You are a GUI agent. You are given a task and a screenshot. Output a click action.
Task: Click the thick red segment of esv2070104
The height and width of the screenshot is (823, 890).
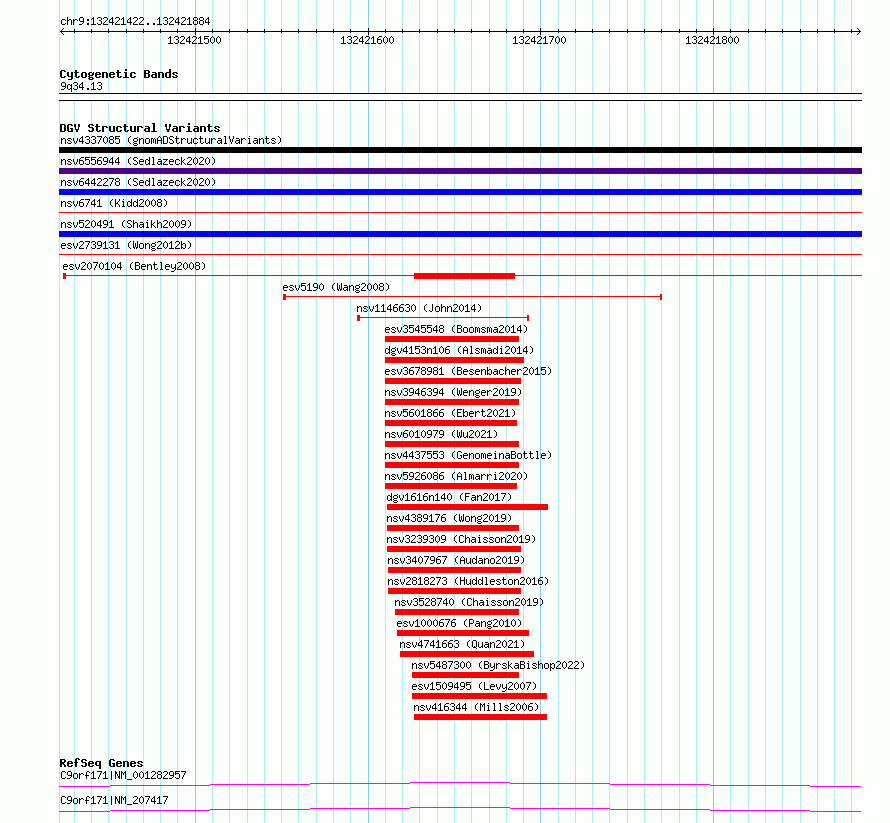pos(464,276)
